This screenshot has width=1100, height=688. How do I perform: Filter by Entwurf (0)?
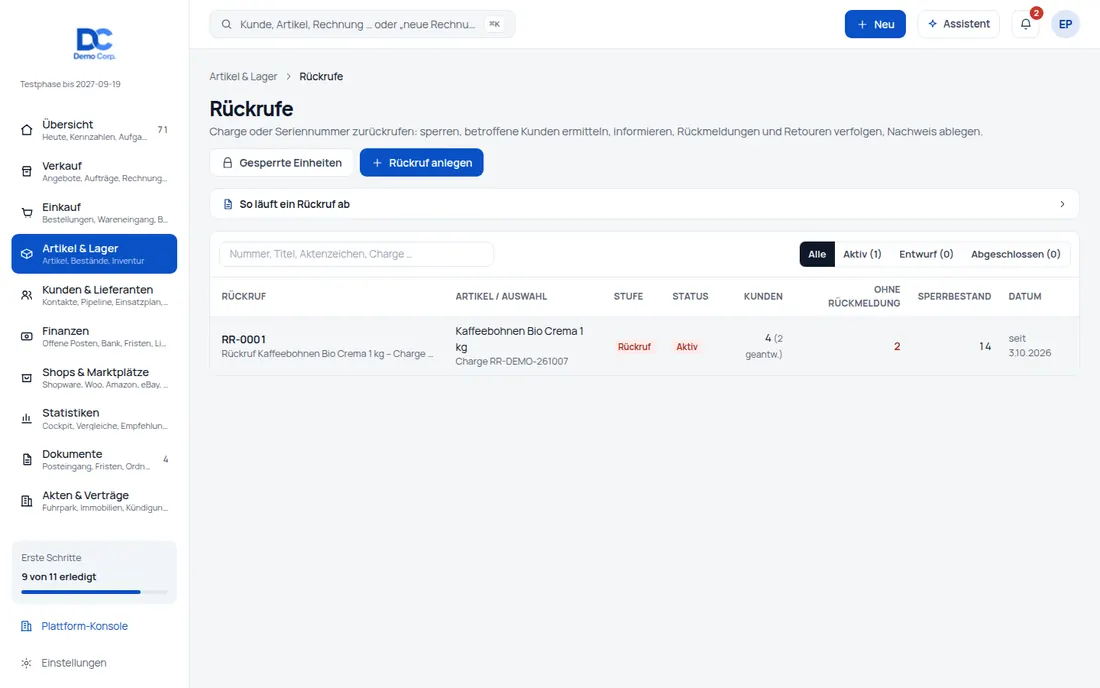coord(926,254)
